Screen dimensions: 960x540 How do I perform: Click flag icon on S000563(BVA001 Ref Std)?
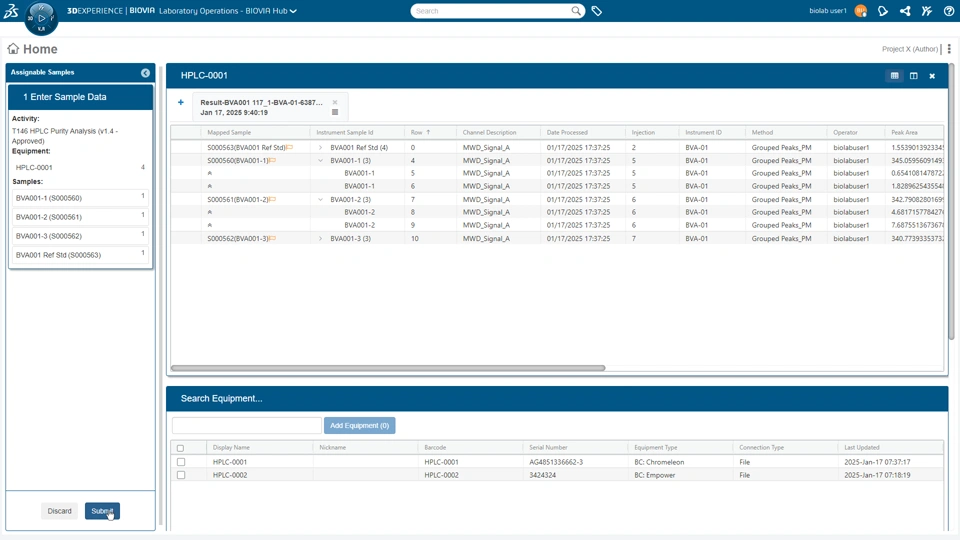(290, 148)
